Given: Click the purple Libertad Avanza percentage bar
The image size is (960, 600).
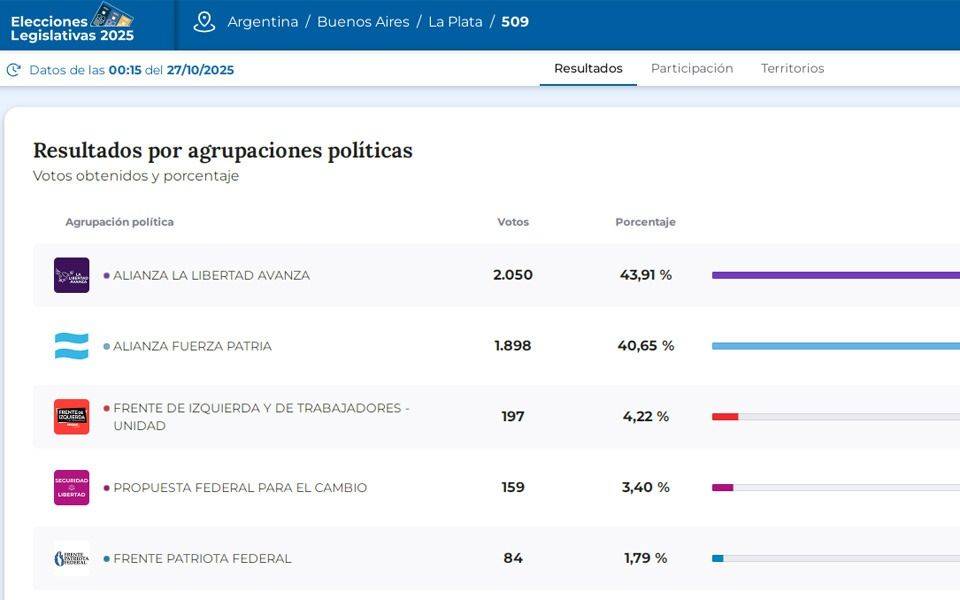Looking at the screenshot, I should pos(835,275).
